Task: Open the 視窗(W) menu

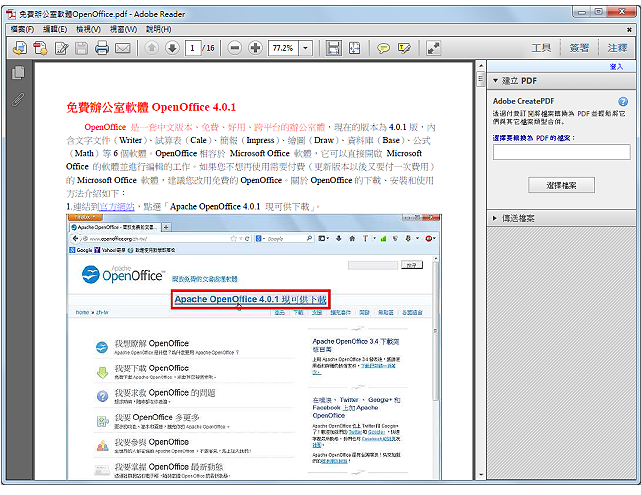Action: [123, 29]
